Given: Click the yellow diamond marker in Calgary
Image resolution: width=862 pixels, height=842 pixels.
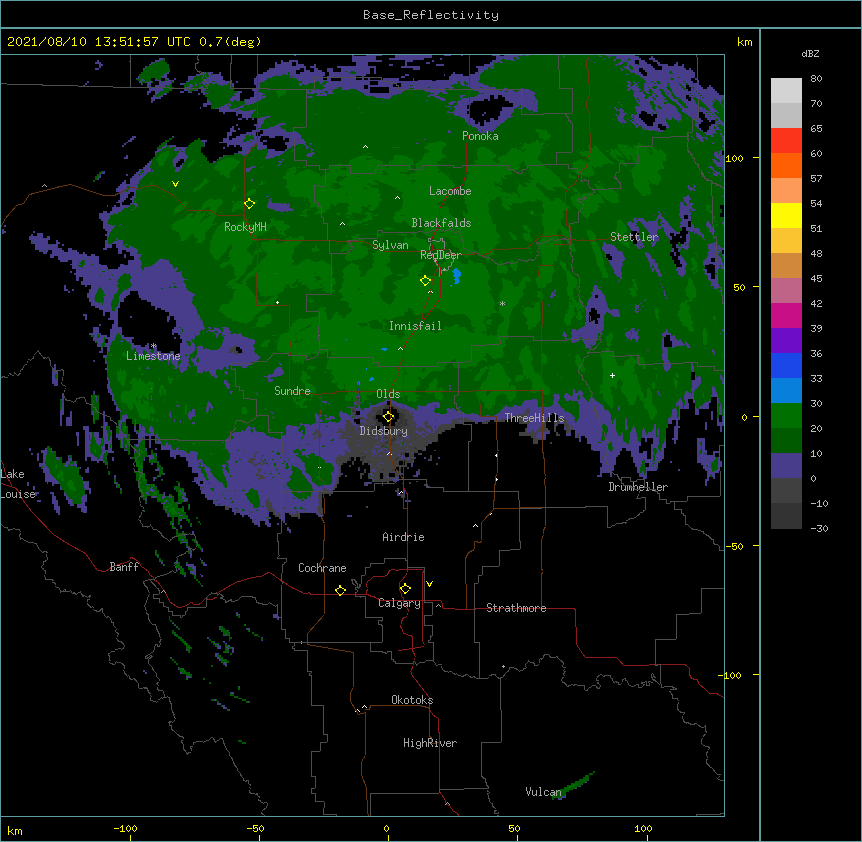Looking at the screenshot, I should tap(405, 589).
